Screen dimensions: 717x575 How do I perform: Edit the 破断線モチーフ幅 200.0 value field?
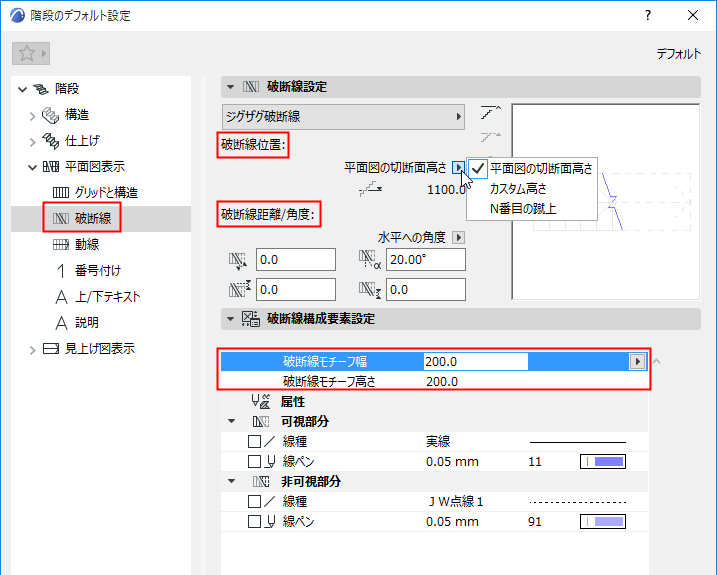(476, 361)
